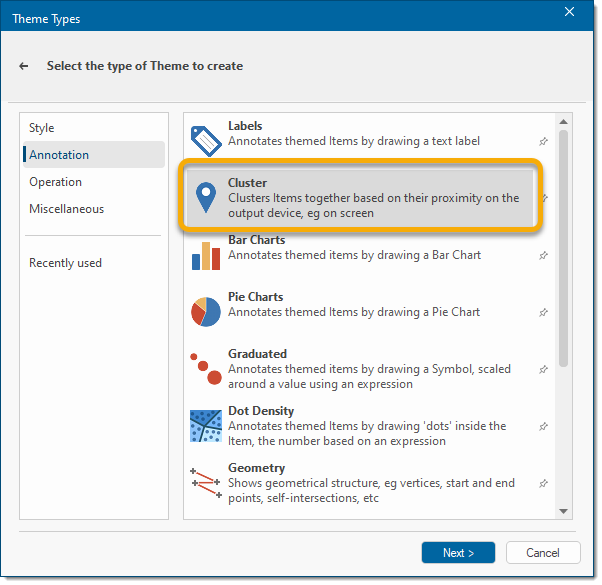This screenshot has height=585, width=602.
Task: Go back using the left arrow
Action: 24,66
